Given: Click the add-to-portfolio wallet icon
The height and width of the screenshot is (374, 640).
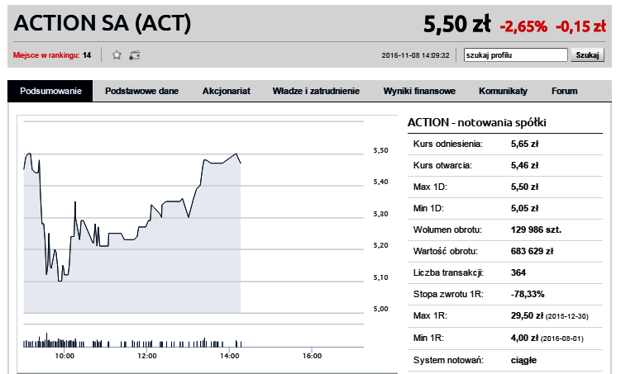Looking at the screenshot, I should (x=134, y=55).
